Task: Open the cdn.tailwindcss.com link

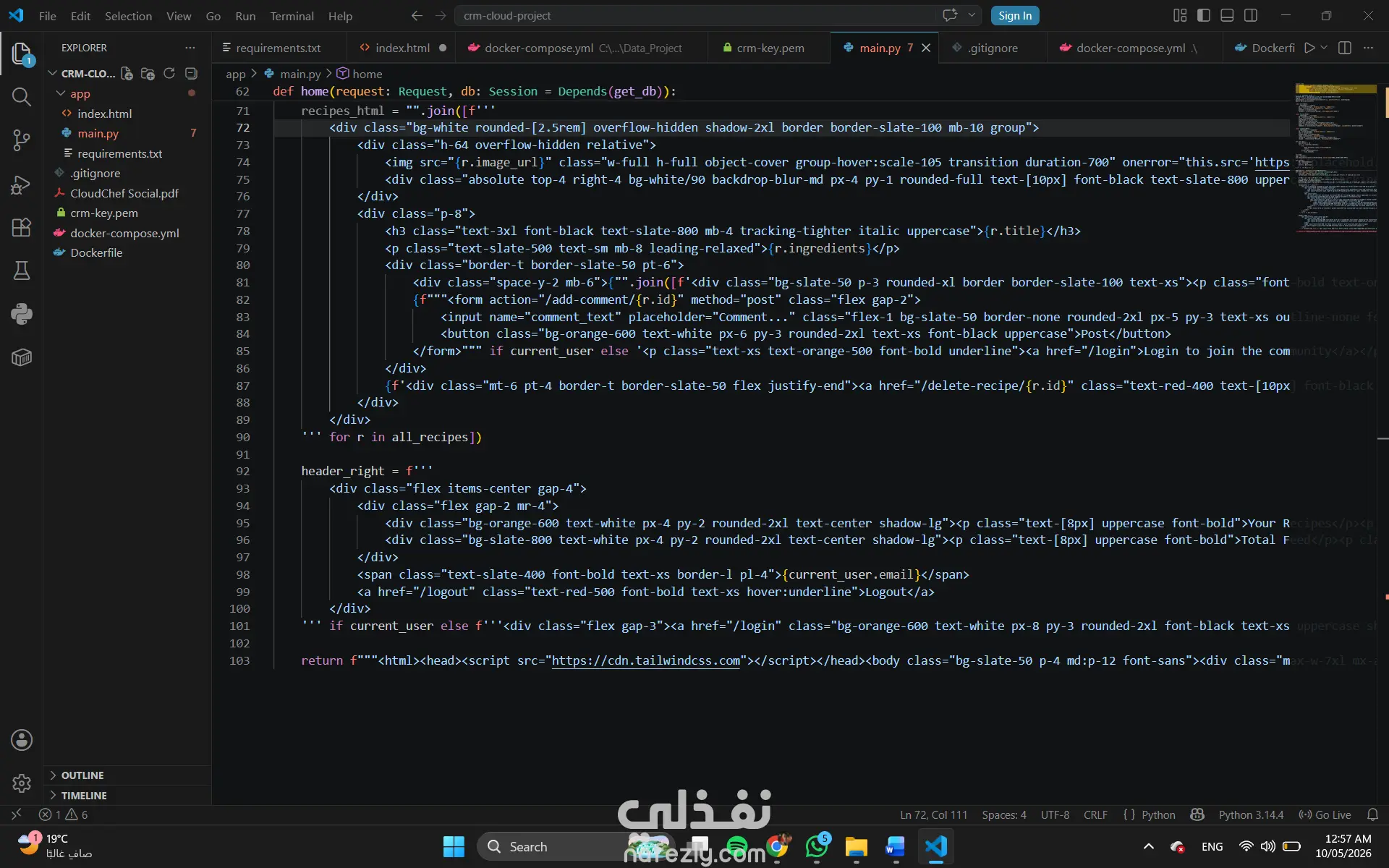Action: click(646, 660)
